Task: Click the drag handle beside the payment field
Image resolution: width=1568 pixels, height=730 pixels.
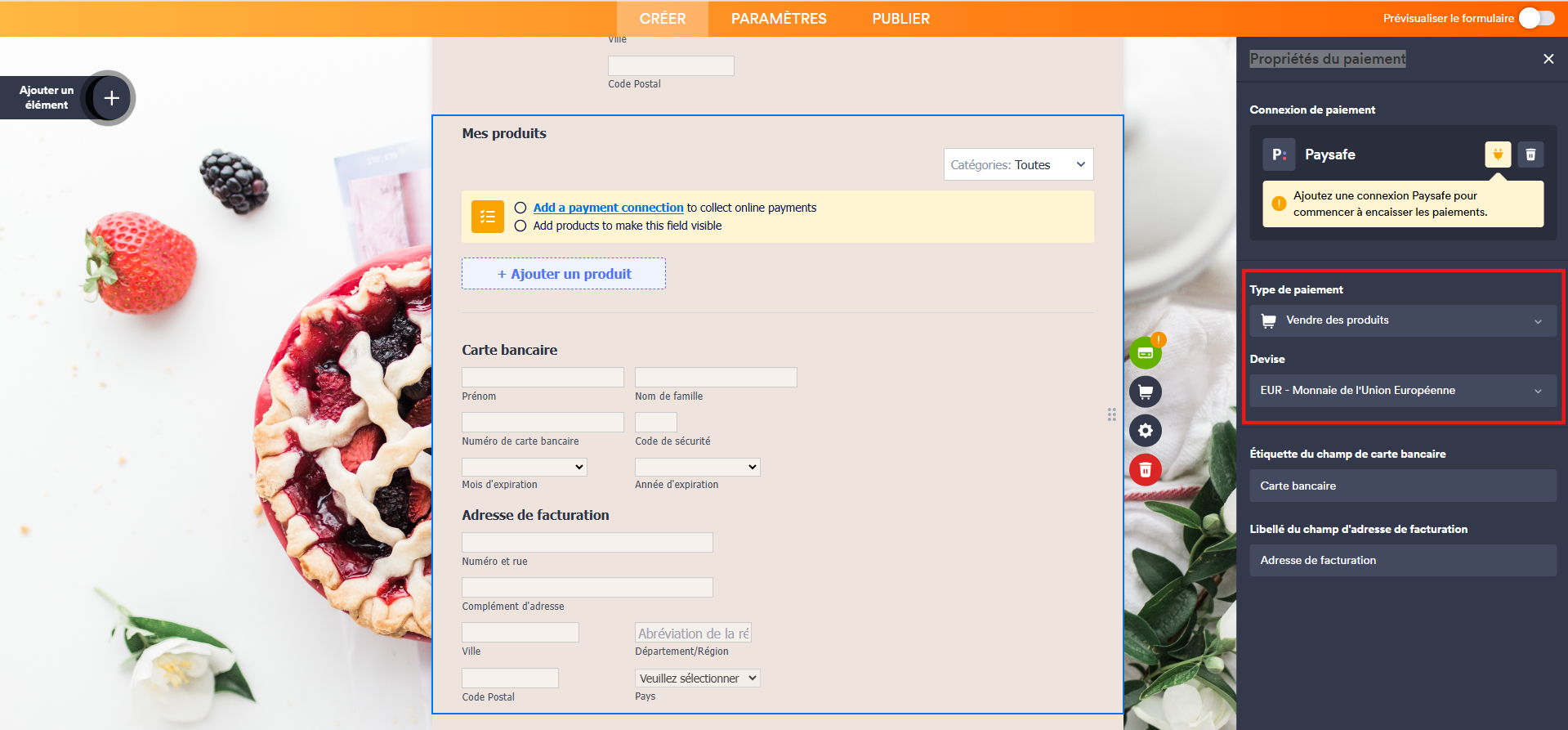Action: (1111, 414)
